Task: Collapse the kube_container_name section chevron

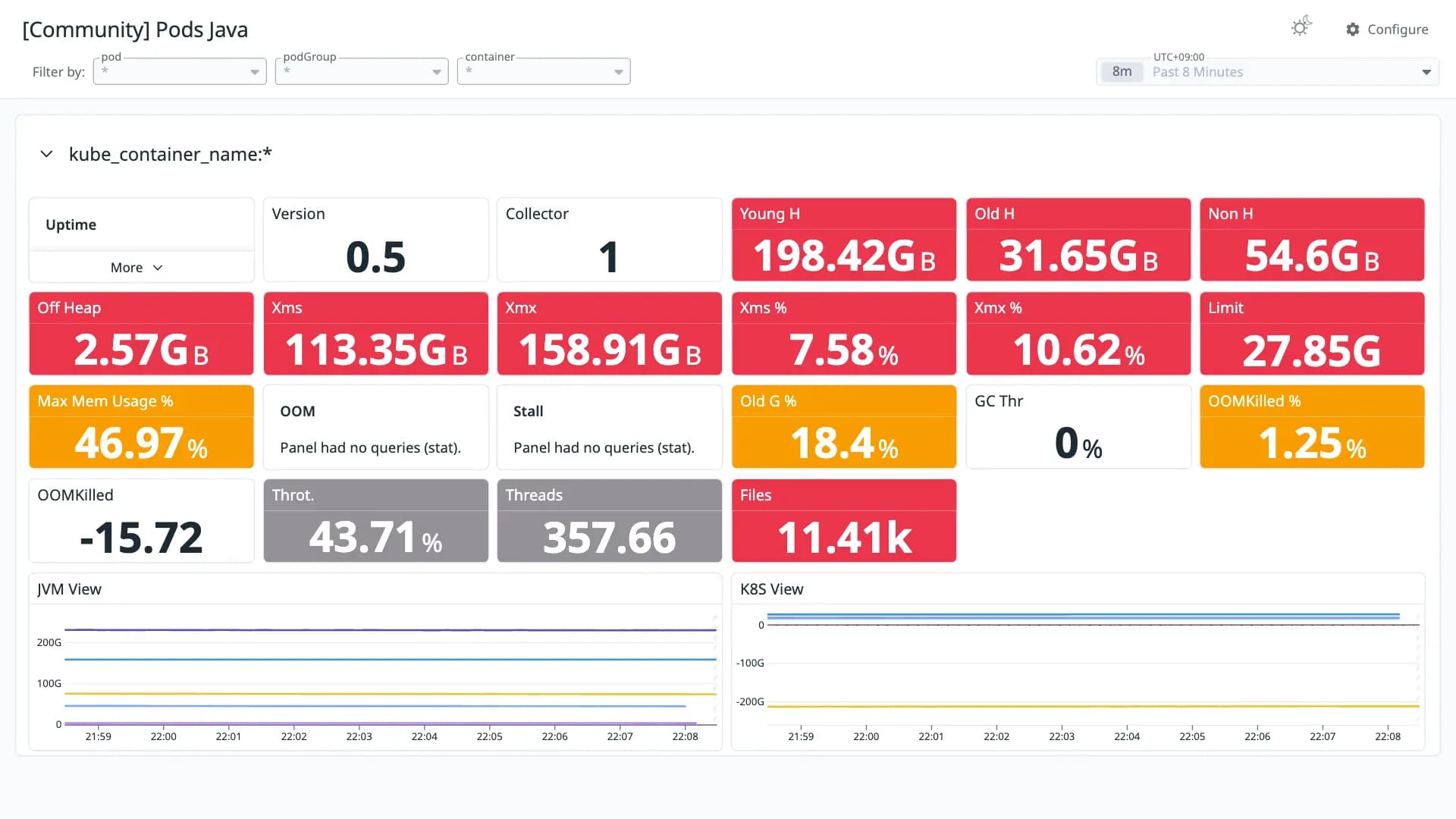Action: pos(46,154)
